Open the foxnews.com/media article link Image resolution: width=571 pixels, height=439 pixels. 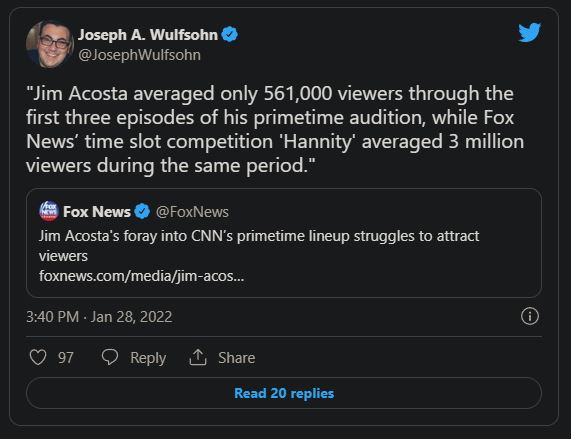pyautogui.click(x=142, y=276)
